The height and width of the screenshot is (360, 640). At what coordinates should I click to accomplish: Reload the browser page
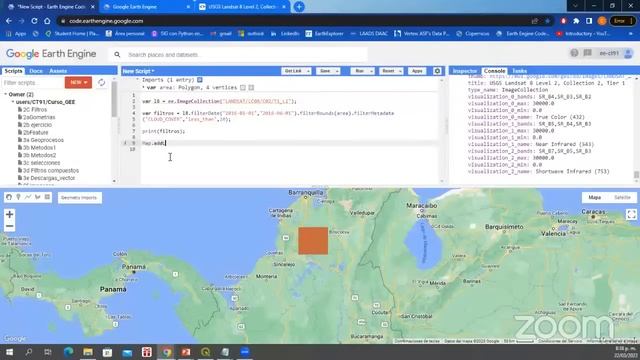coord(34,21)
